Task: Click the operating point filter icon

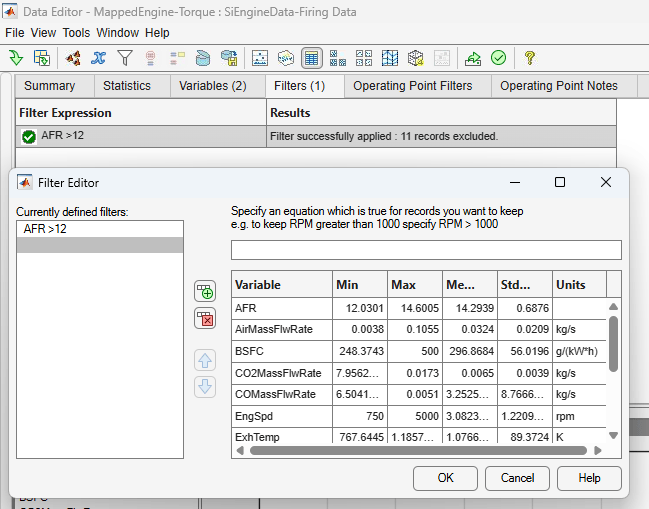Action: click(151, 58)
